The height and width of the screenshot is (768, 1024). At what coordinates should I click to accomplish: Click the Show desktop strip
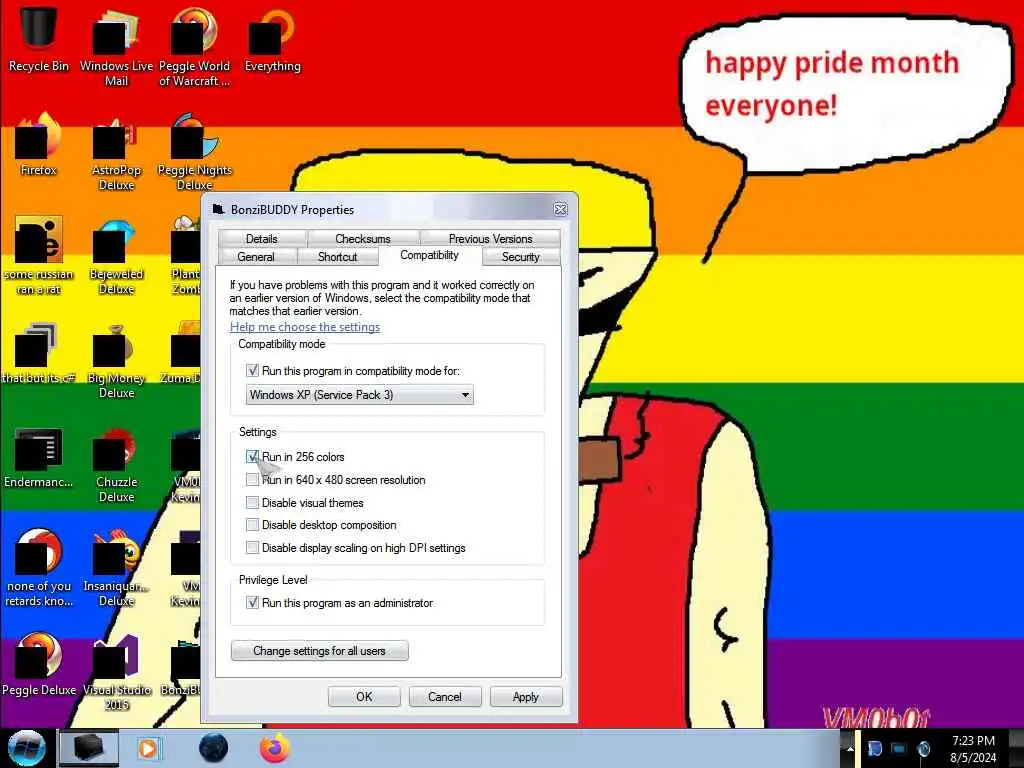pos(1016,748)
